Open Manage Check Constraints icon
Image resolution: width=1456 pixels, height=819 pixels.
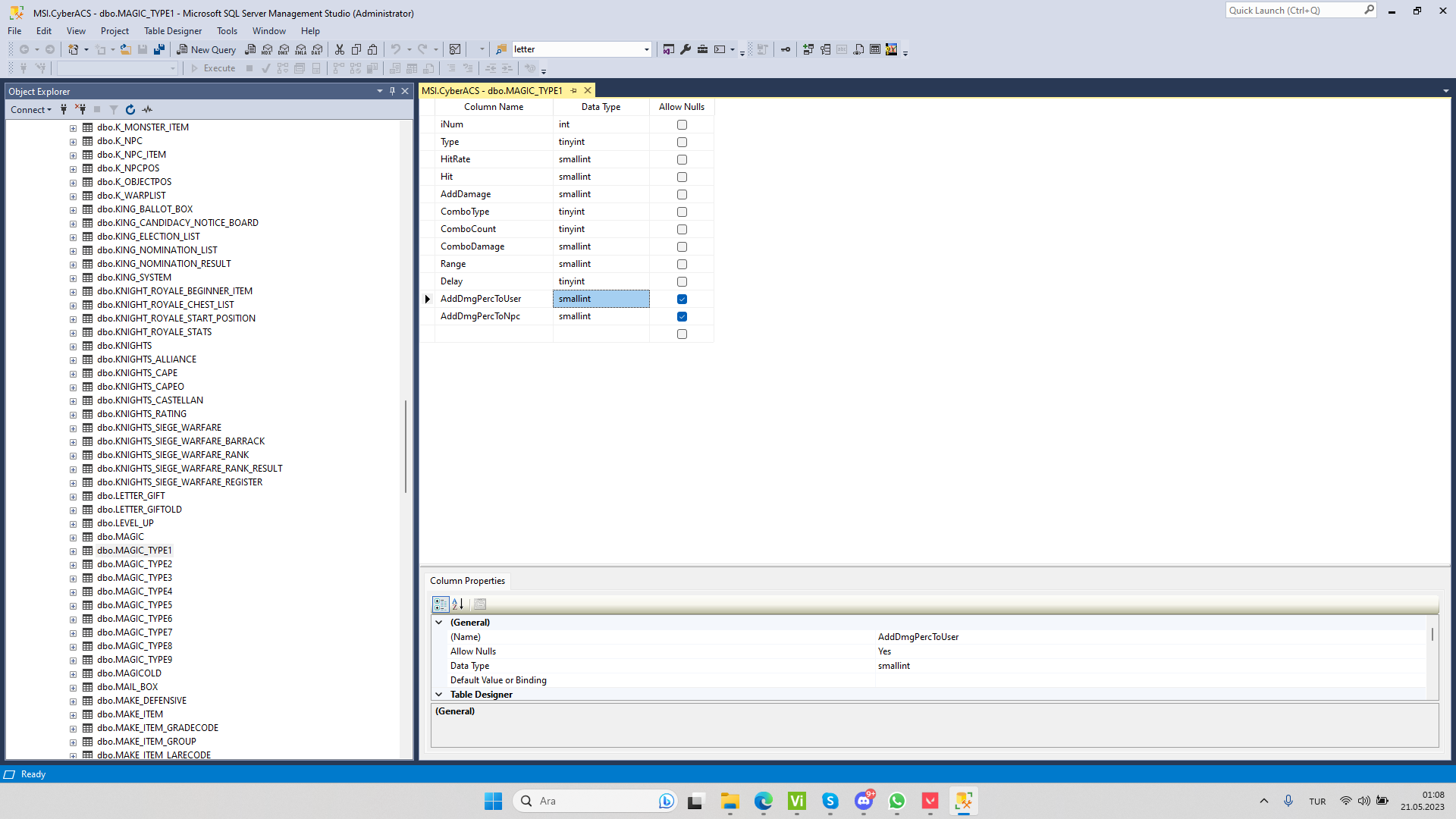click(875, 49)
